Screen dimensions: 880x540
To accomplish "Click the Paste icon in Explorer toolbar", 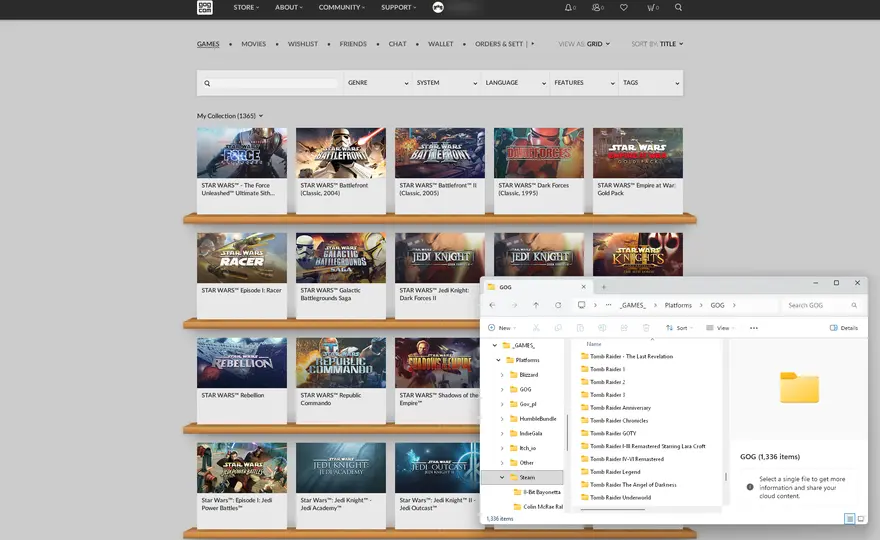I will [x=580, y=328].
